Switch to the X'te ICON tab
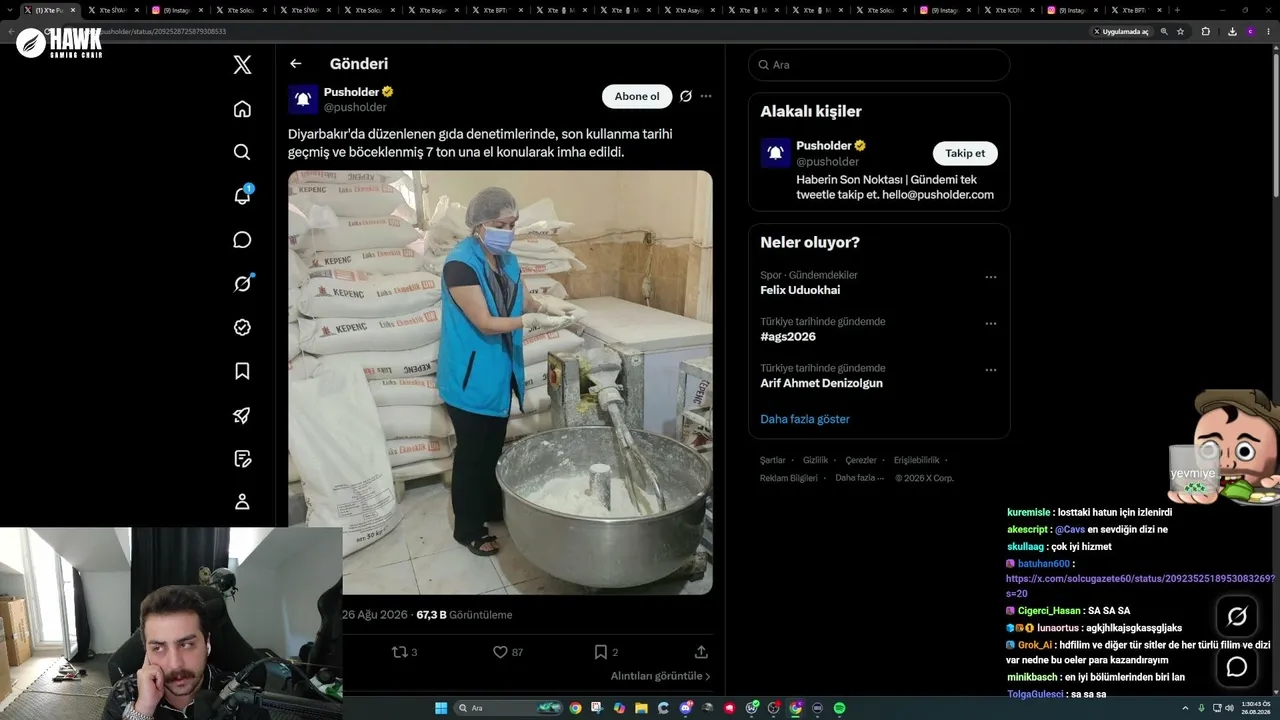The height and width of the screenshot is (720, 1280). [1011, 10]
